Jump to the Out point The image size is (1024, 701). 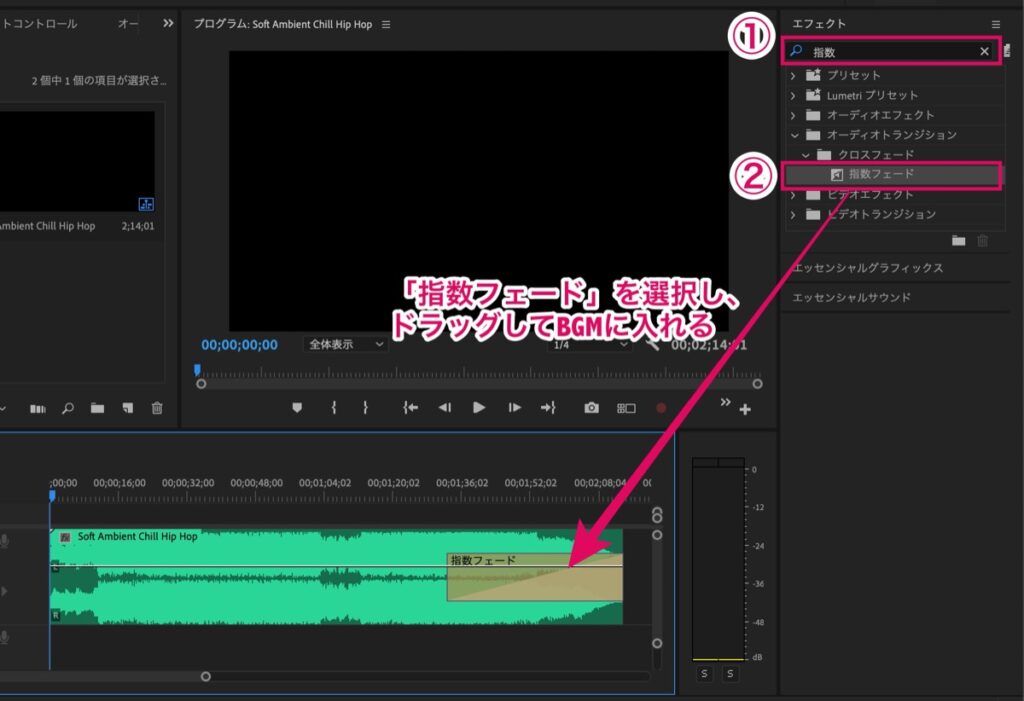tap(548, 408)
